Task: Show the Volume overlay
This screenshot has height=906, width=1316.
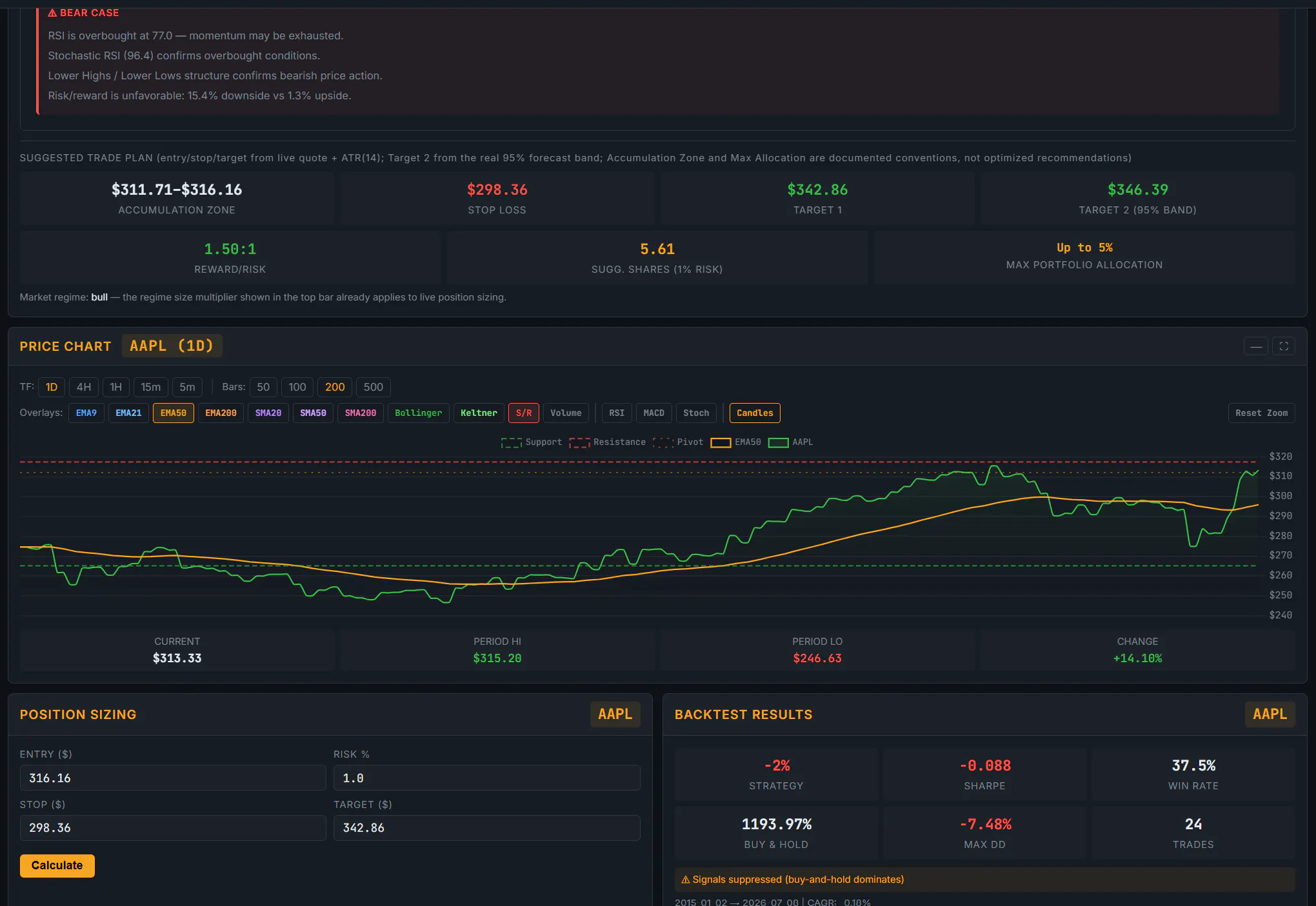Action: point(566,413)
